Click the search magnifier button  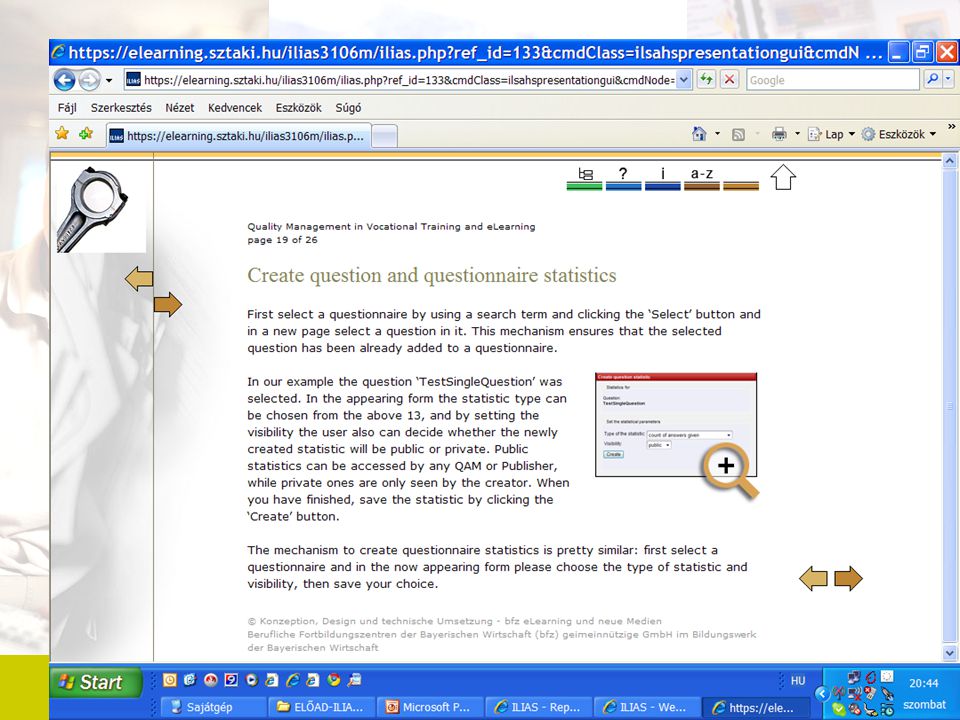pyautogui.click(x=932, y=80)
